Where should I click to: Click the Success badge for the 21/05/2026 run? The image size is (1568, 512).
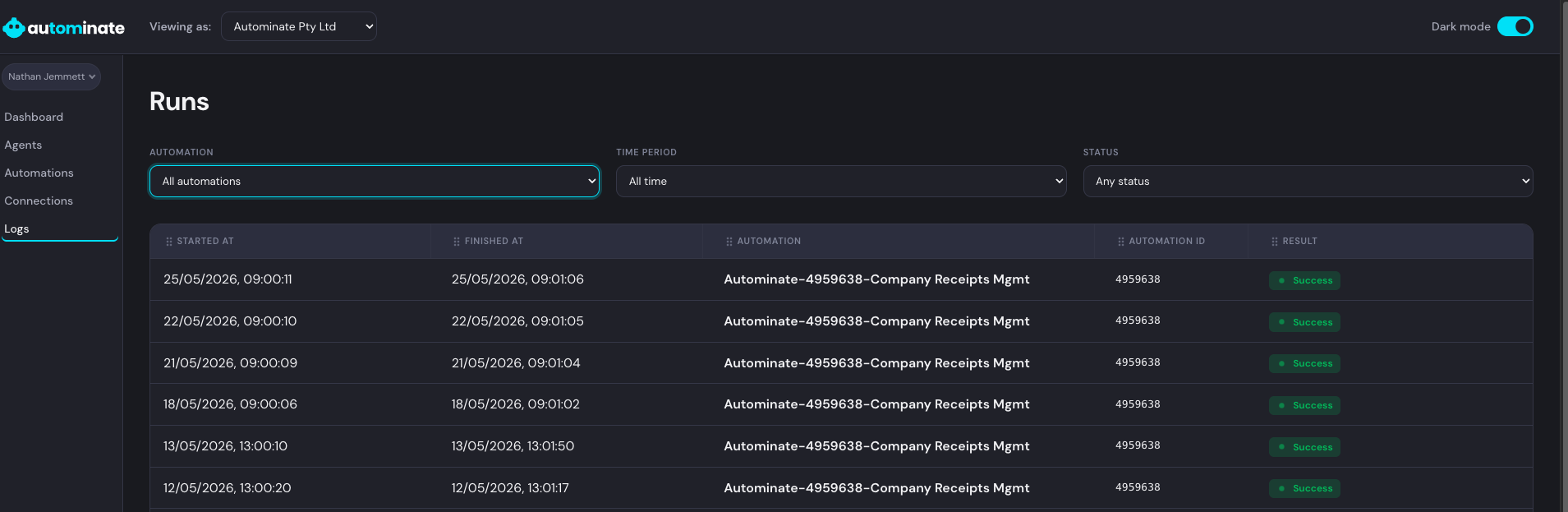coord(1304,363)
